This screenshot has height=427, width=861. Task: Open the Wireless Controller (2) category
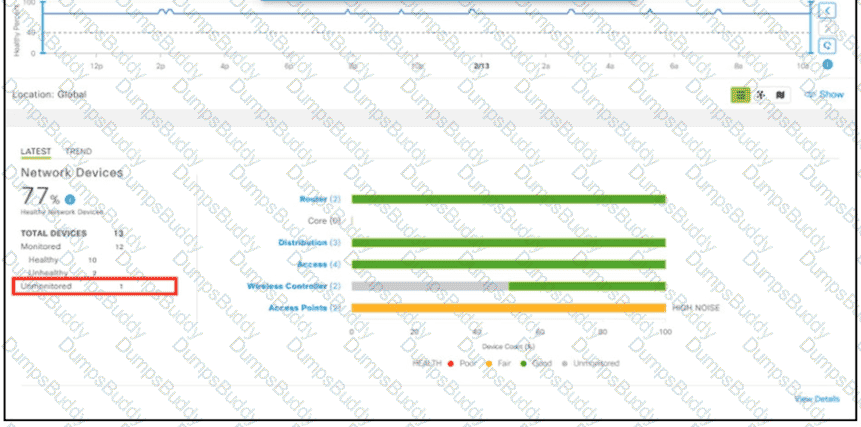tap(294, 286)
